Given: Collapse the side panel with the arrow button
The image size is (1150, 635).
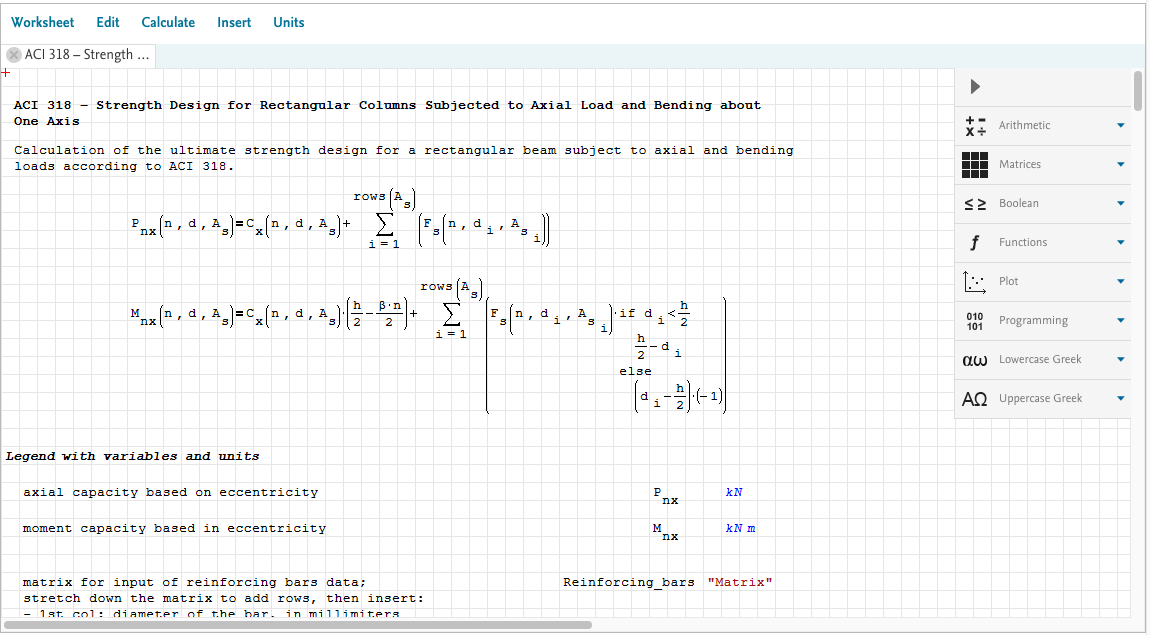Looking at the screenshot, I should pos(976,87).
